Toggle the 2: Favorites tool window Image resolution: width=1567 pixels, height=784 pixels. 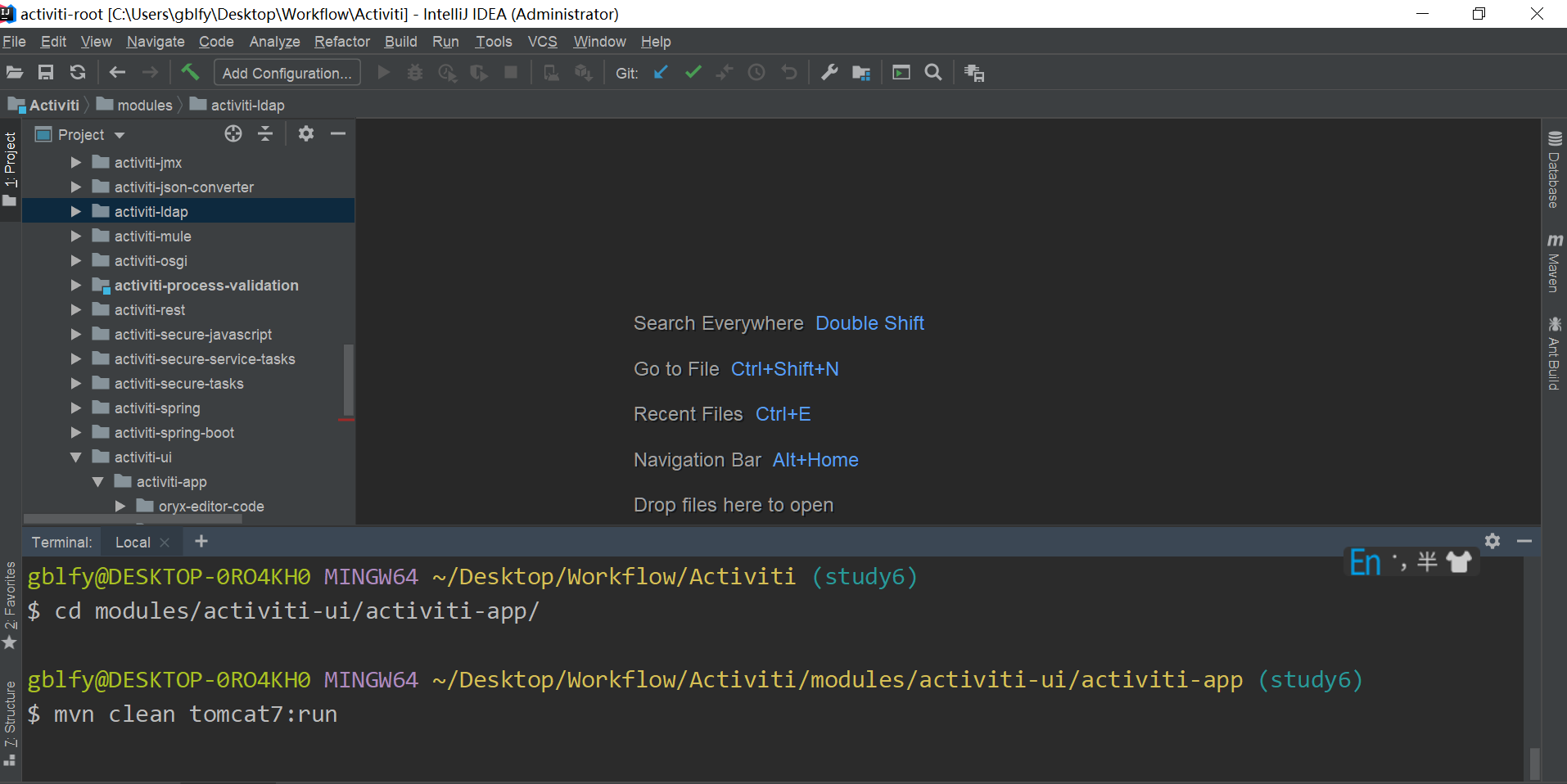pyautogui.click(x=10, y=606)
